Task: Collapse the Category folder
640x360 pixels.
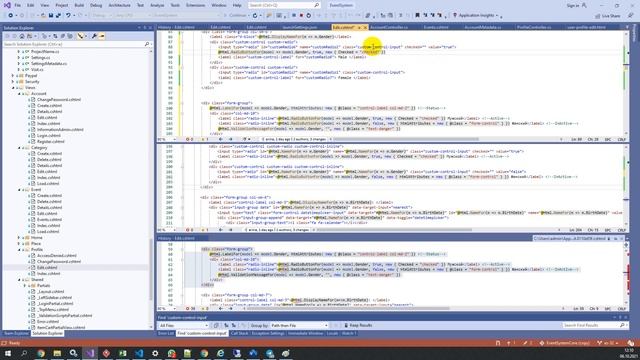Action: click(19, 148)
